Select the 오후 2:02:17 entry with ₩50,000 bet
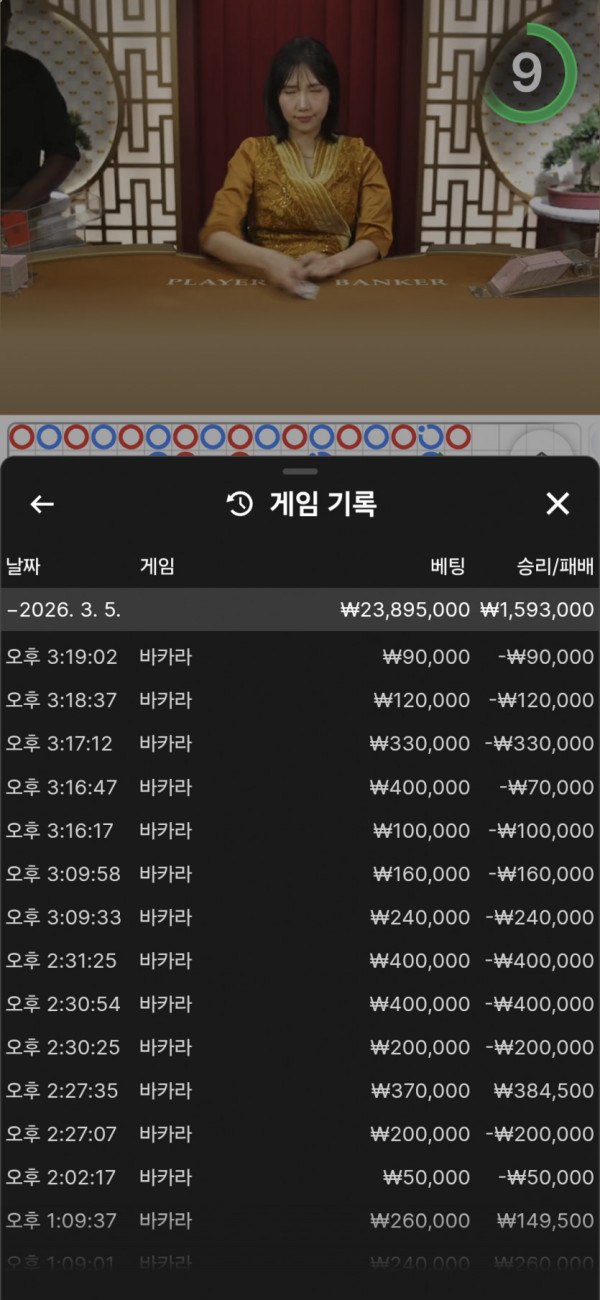This screenshot has width=600, height=1300. tap(300, 1178)
